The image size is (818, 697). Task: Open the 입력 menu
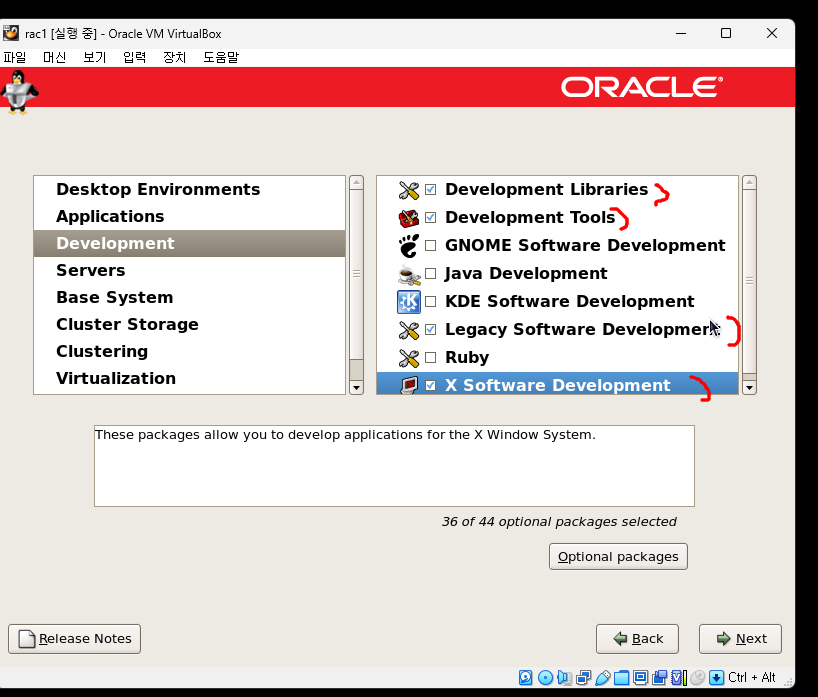tap(134, 57)
